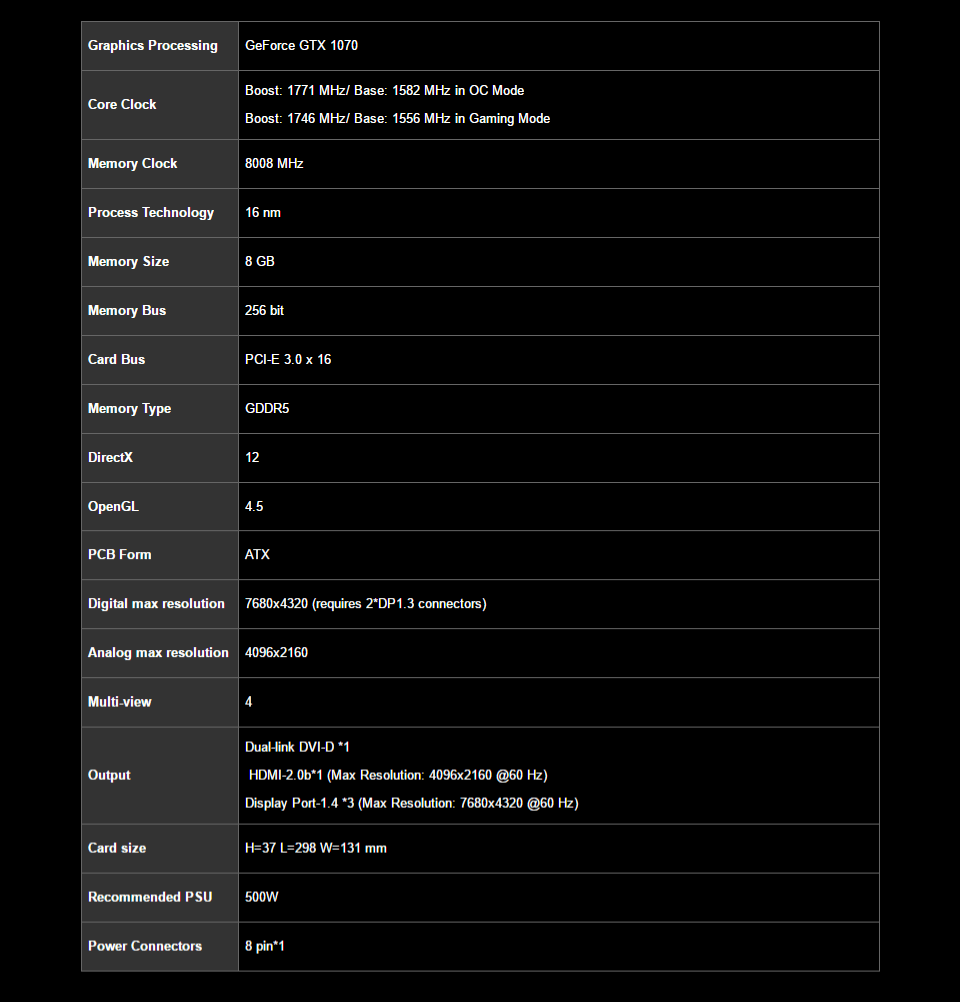Screen dimensions: 960x1002
Task: Click the GDDR5 memory type value
Action: [x=267, y=409]
